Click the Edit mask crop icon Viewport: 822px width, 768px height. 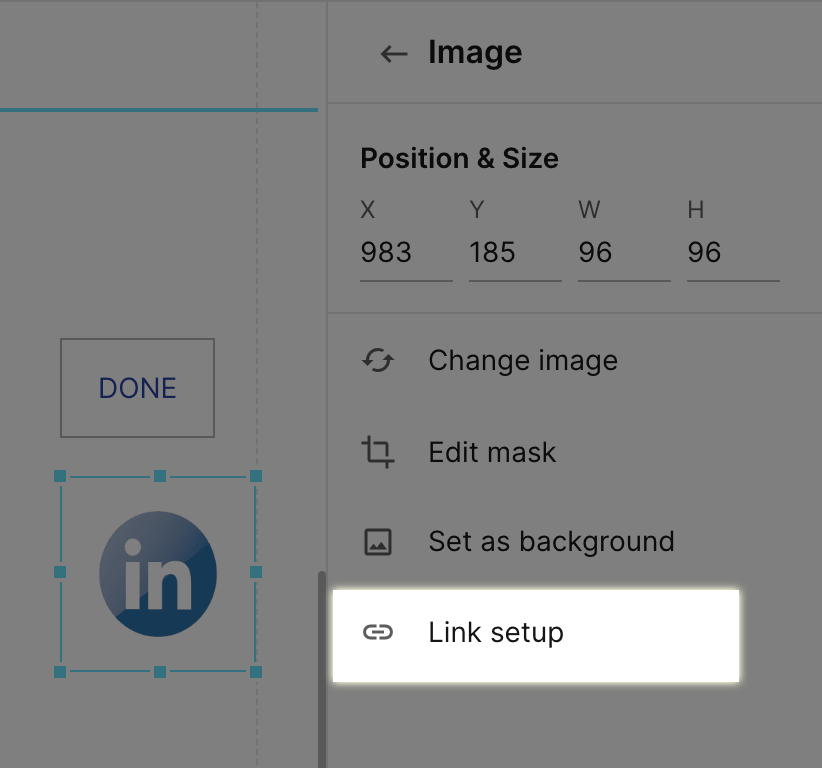(x=377, y=452)
